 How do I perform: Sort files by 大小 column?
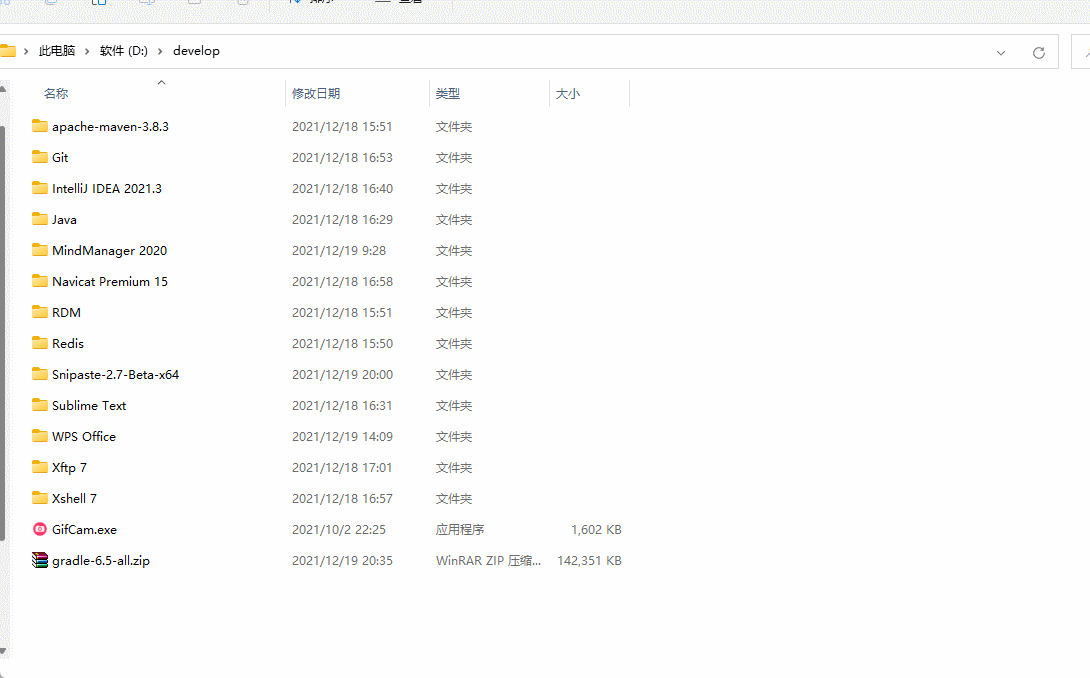[567, 93]
